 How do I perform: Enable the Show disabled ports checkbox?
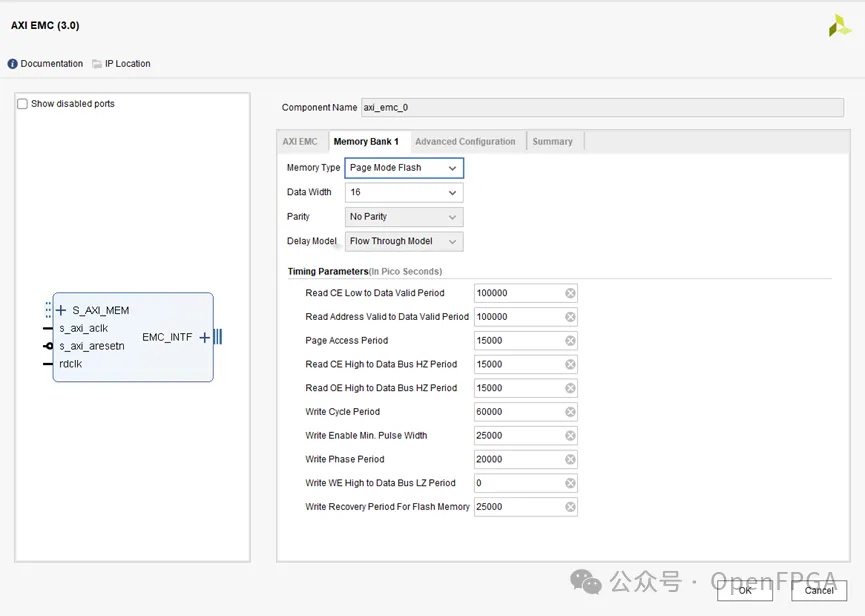23,104
